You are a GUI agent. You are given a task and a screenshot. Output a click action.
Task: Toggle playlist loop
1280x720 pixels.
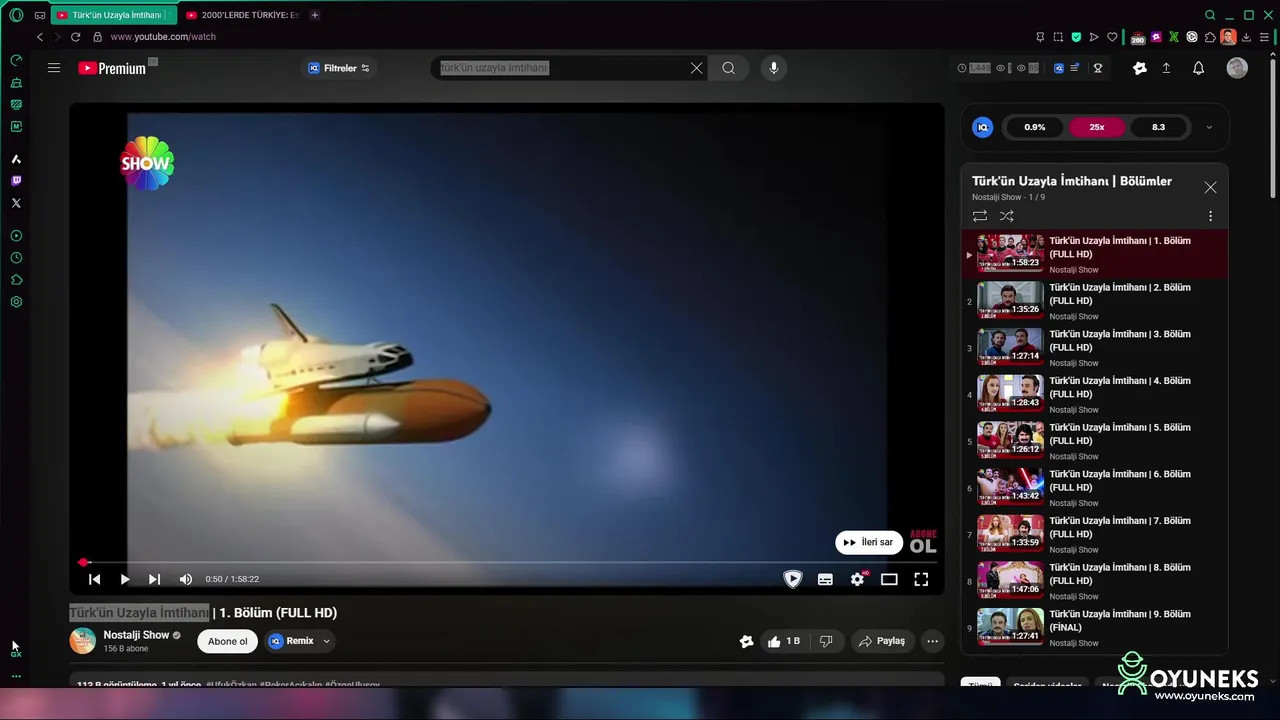(x=980, y=216)
